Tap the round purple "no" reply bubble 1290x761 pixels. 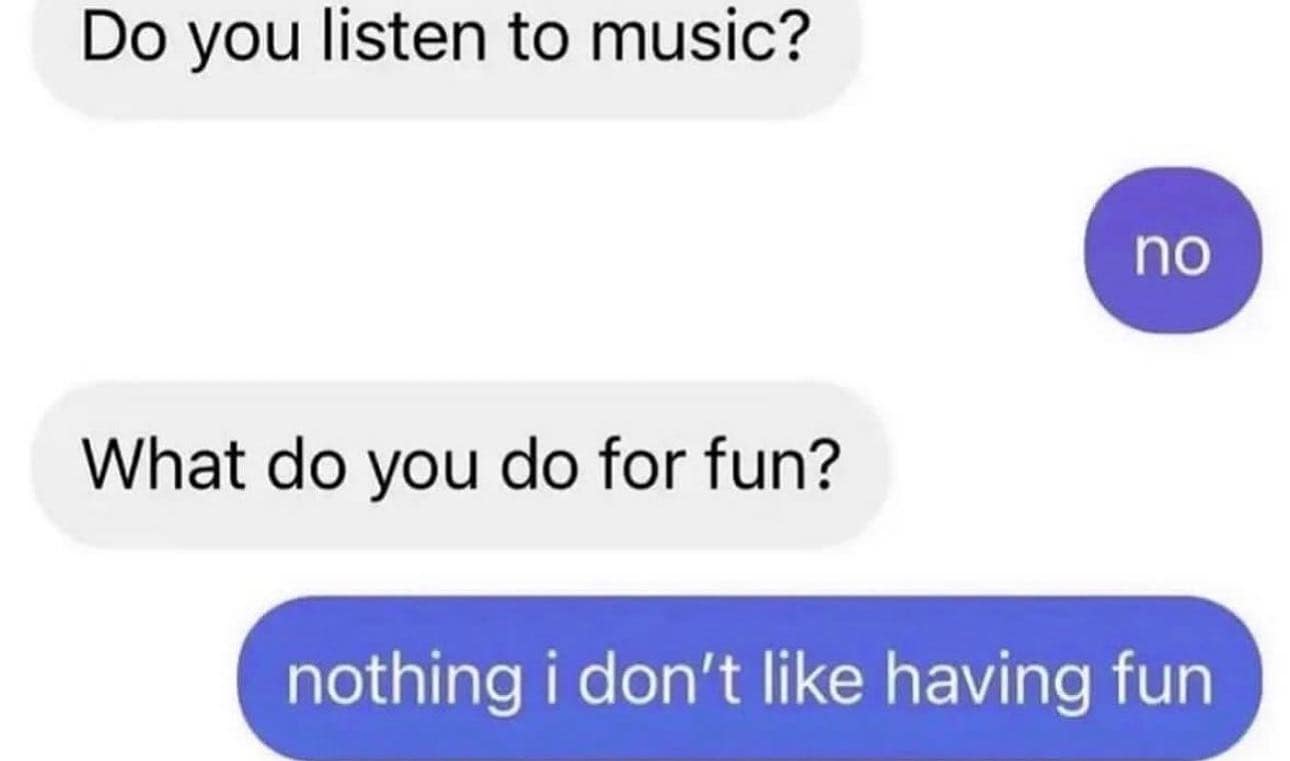click(x=1173, y=251)
